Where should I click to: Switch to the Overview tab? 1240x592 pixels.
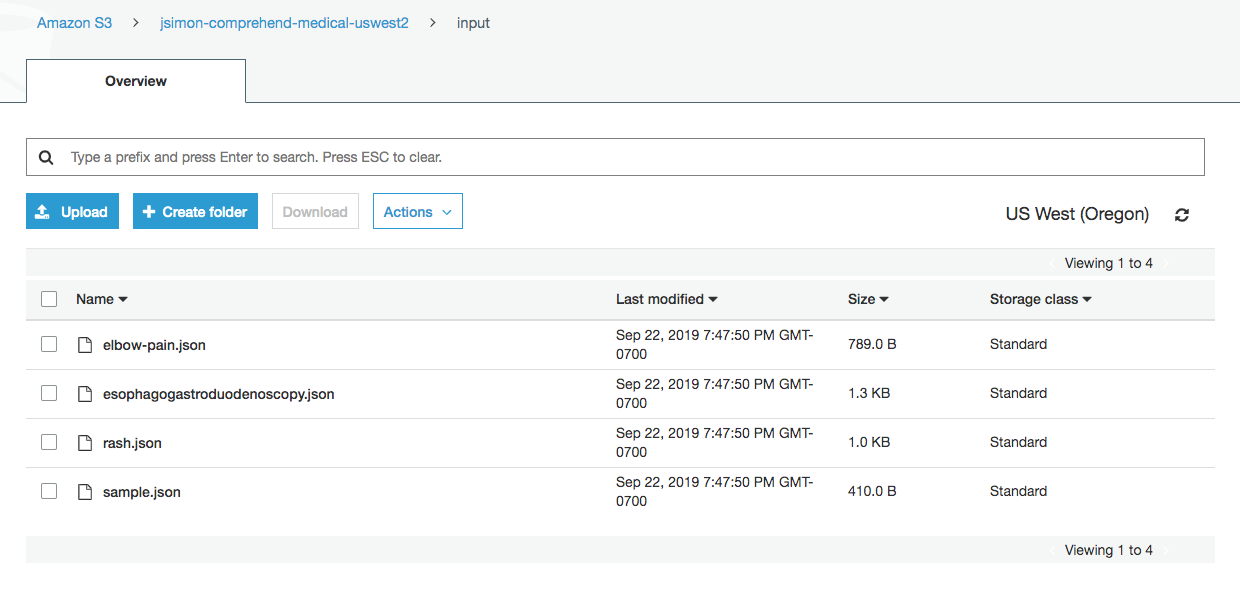pyautogui.click(x=136, y=81)
